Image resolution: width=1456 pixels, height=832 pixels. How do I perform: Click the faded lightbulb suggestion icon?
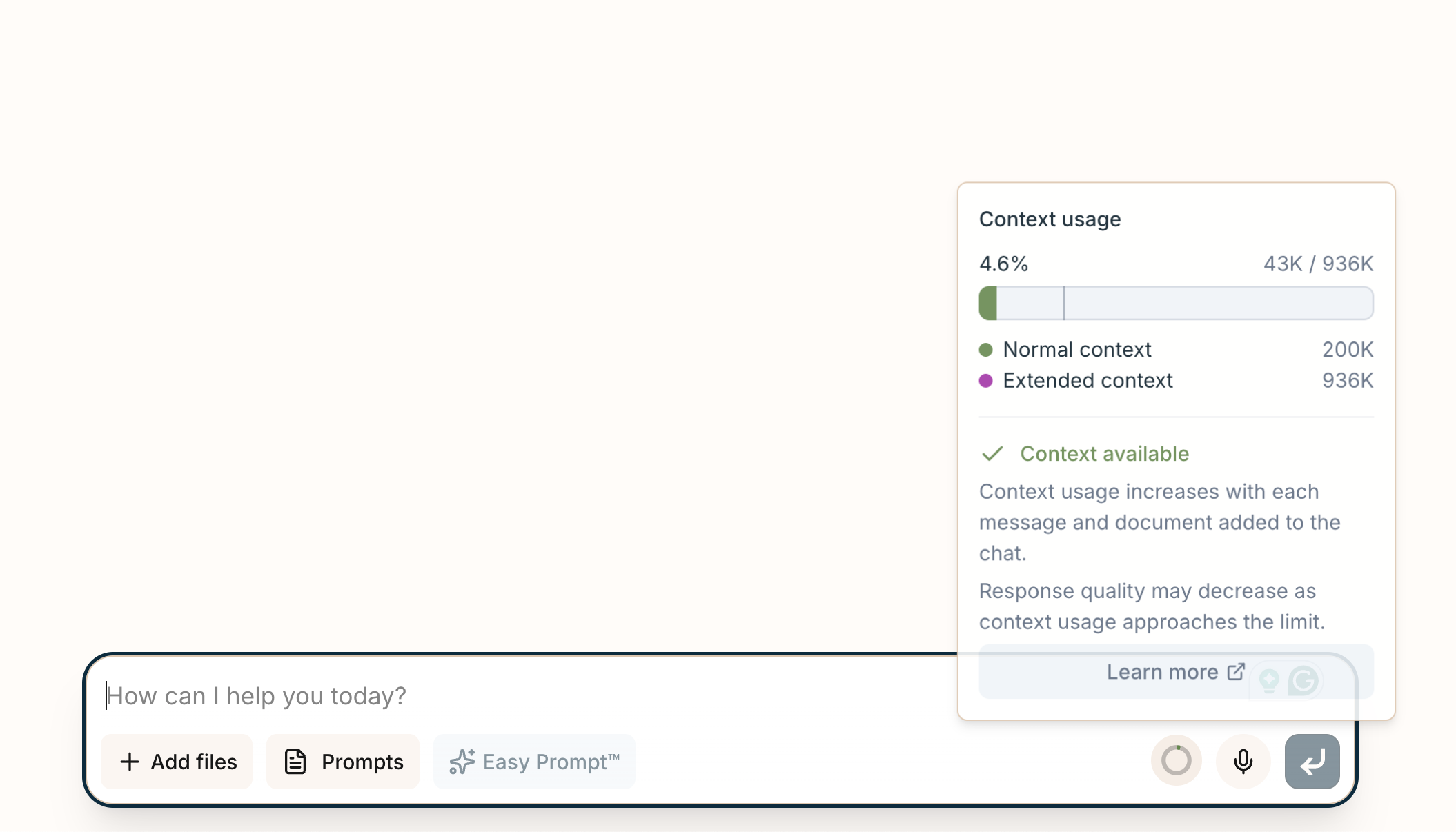(x=1268, y=681)
